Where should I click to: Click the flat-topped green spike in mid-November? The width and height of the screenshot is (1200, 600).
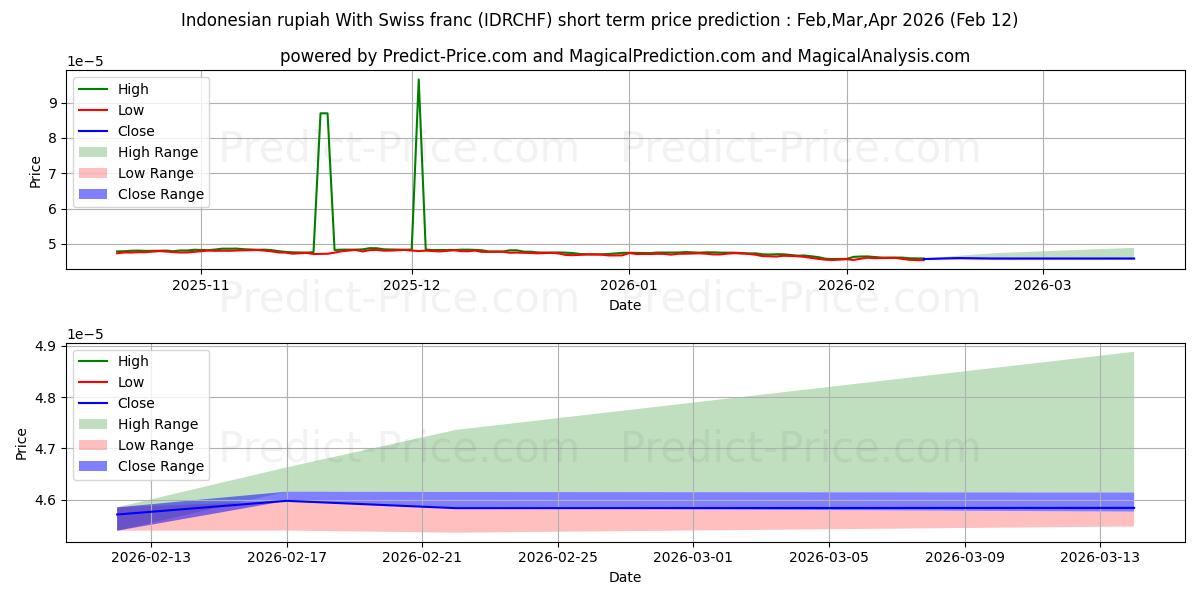click(323, 114)
